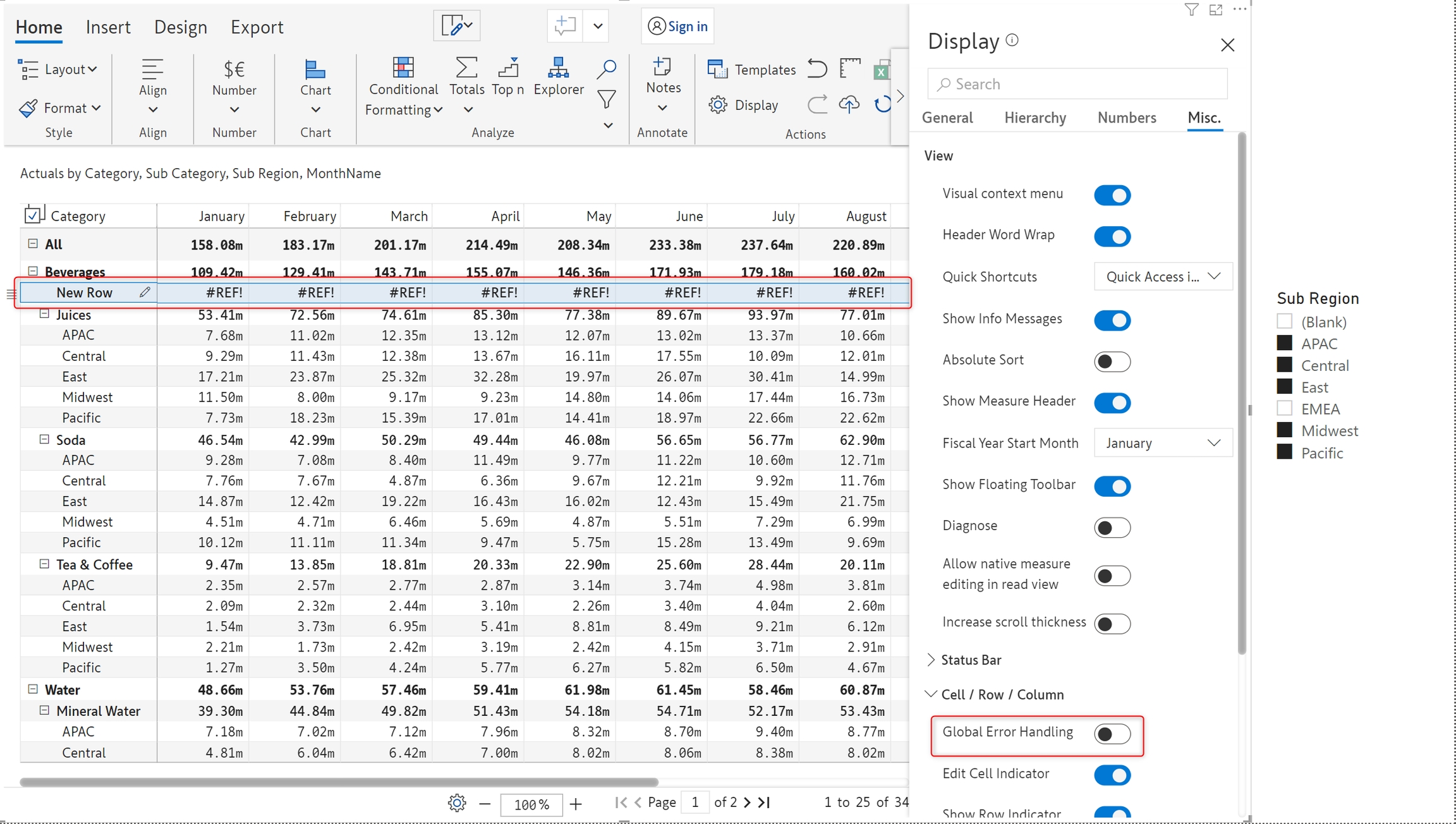Click the horizontal scrollbar below table

(339, 782)
